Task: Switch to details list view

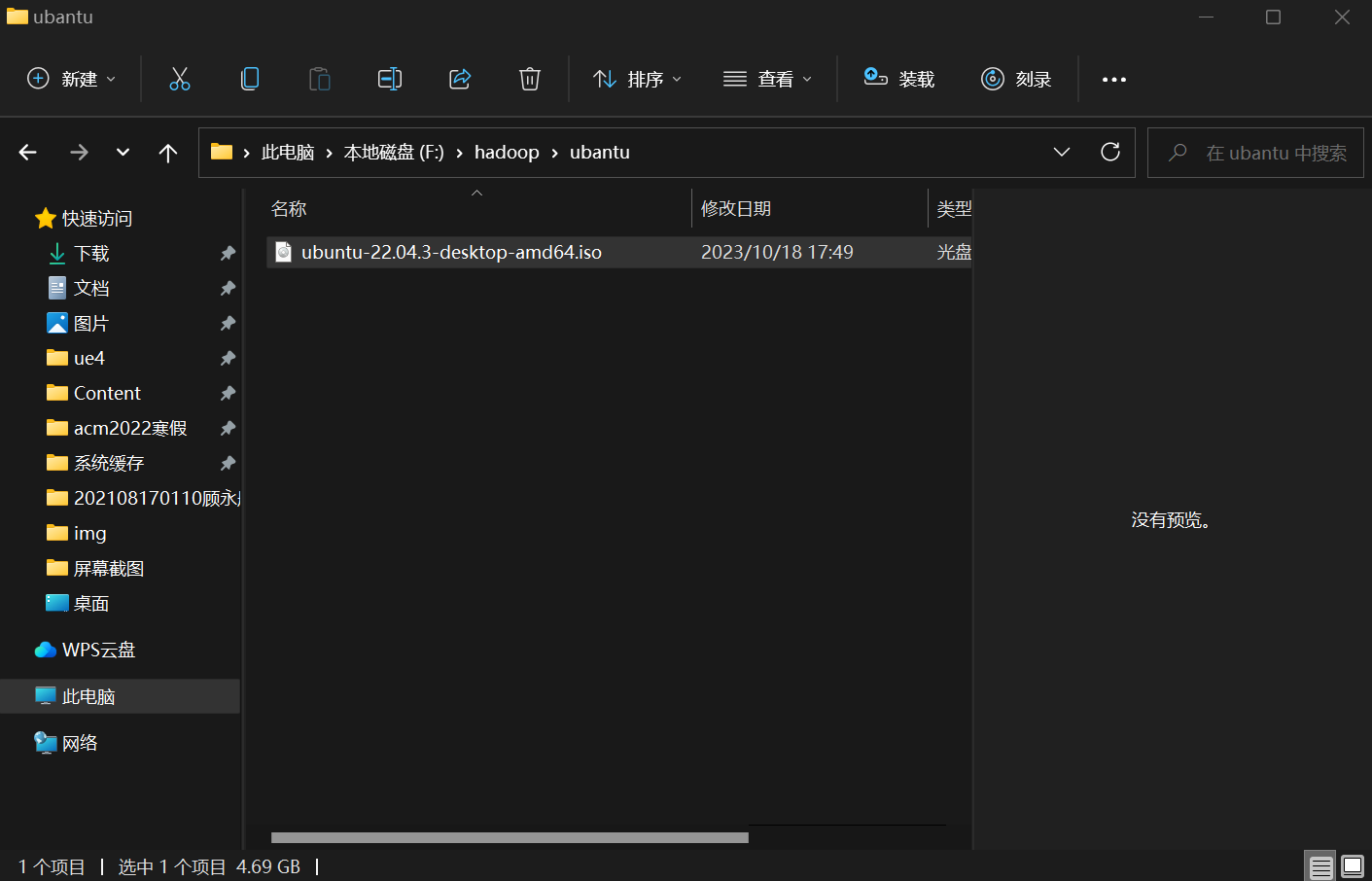Action: [x=1320, y=866]
